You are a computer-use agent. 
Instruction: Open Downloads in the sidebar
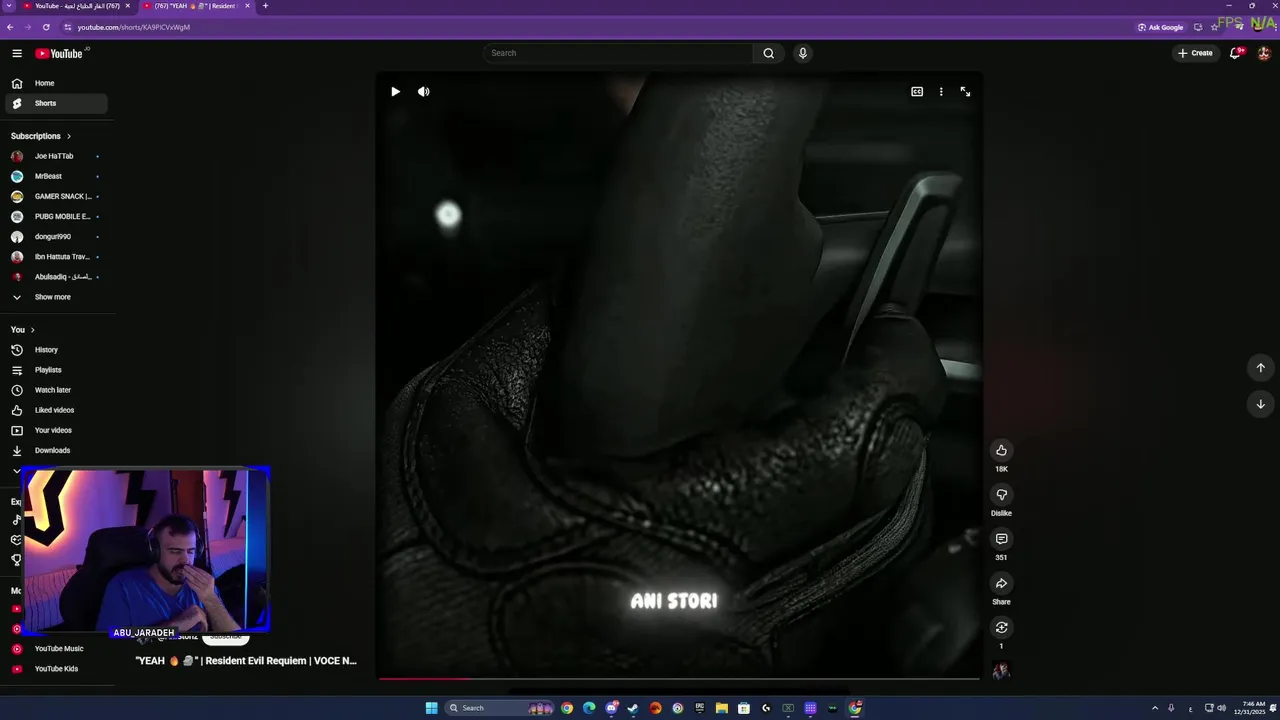pos(56,450)
